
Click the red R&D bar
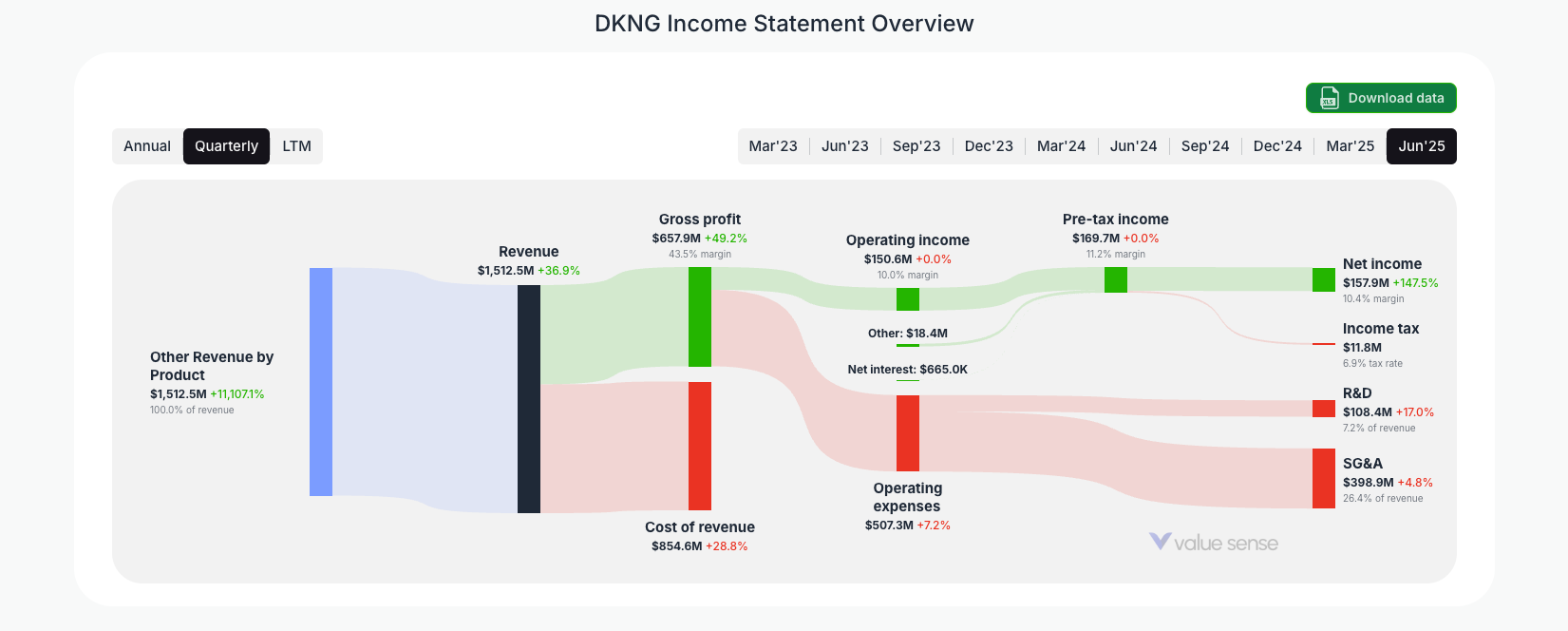1324,409
